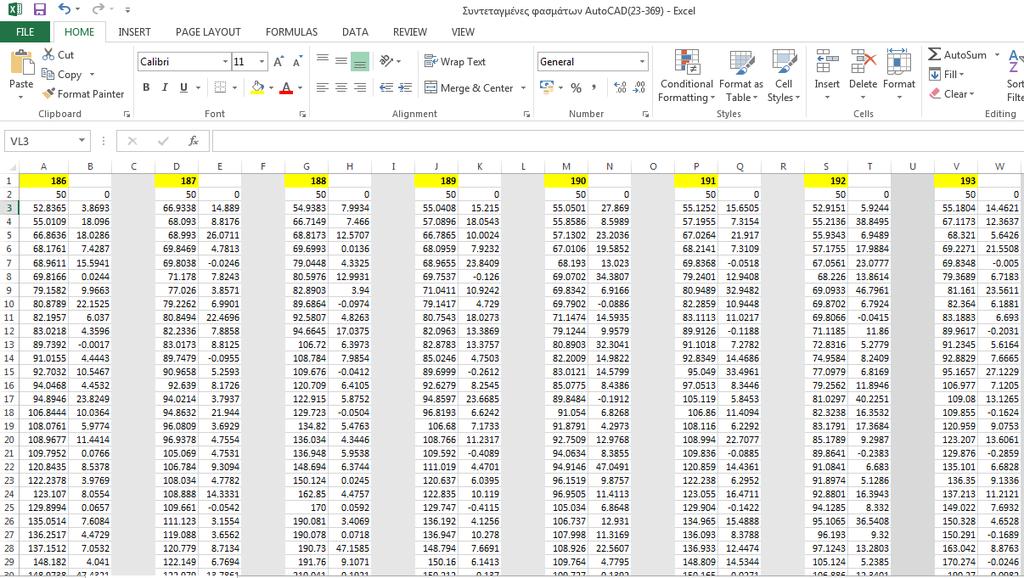
Task: Increase font size with the large A icon
Action: [x=279, y=61]
